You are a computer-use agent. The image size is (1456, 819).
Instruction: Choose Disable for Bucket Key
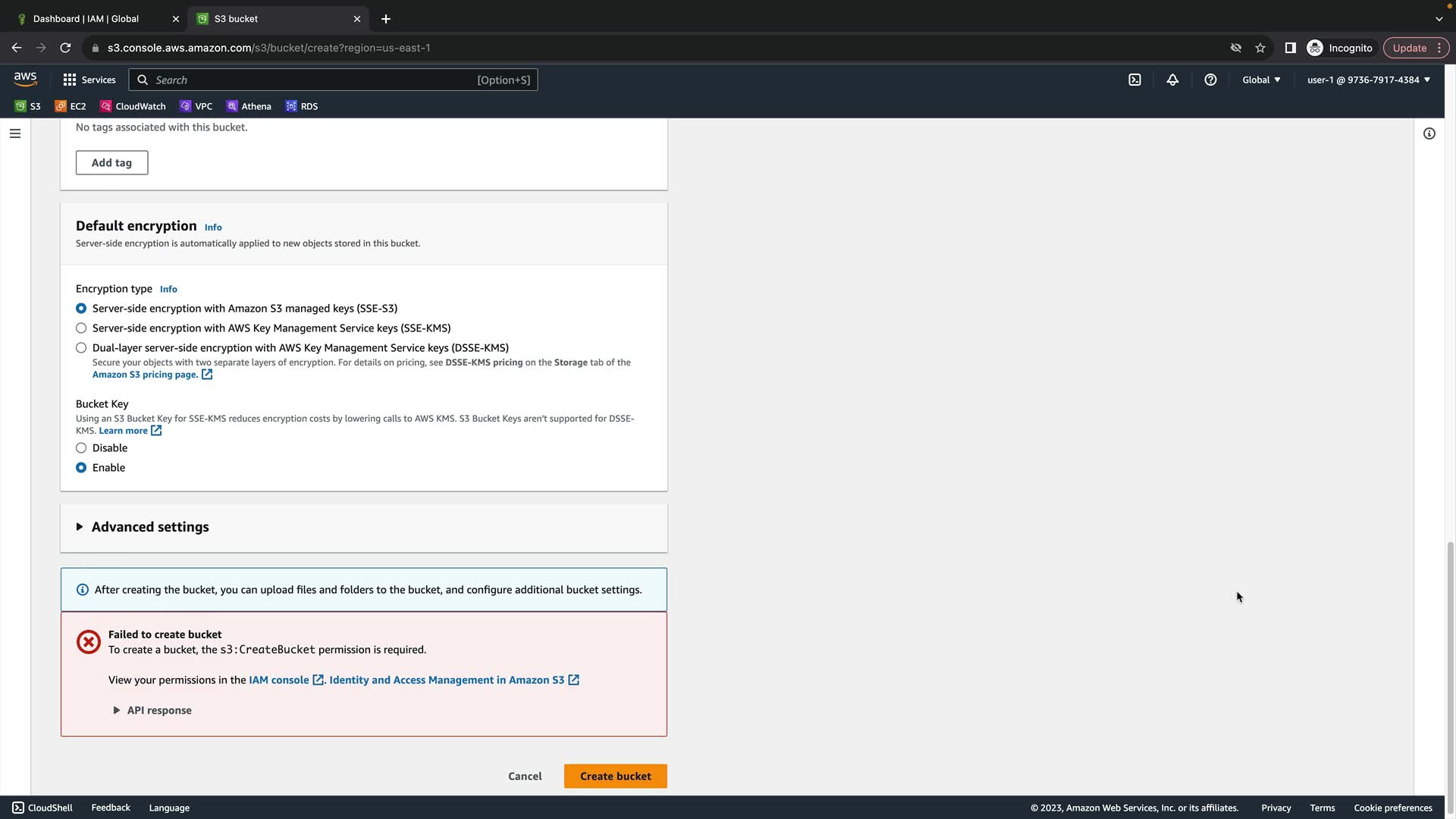tap(81, 448)
